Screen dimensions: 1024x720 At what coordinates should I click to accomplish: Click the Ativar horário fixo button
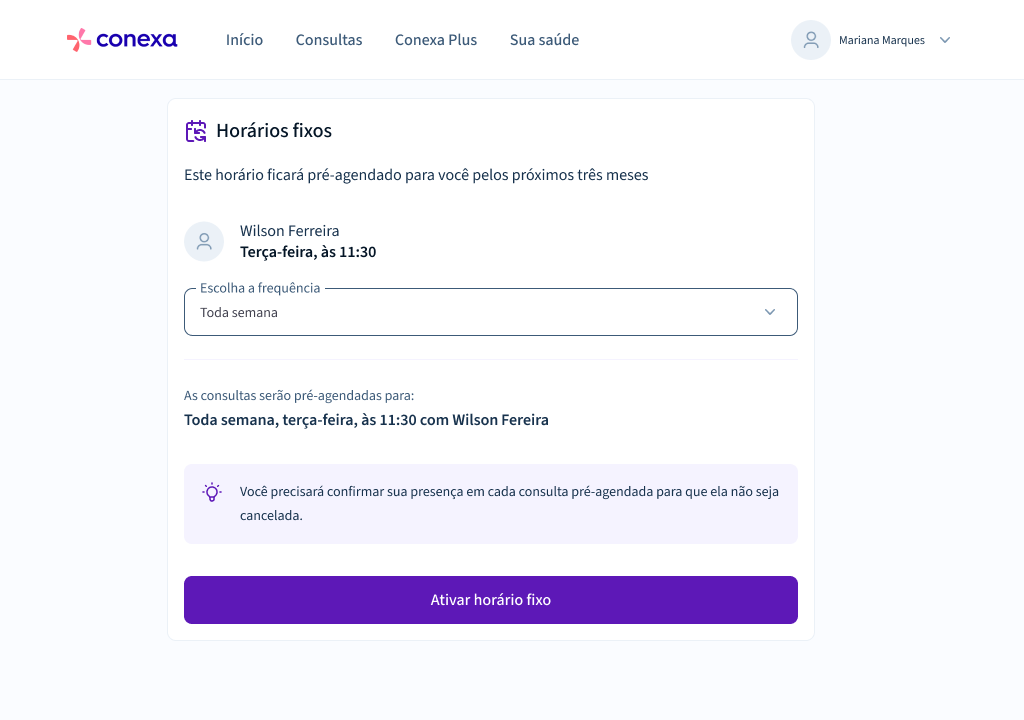point(490,600)
